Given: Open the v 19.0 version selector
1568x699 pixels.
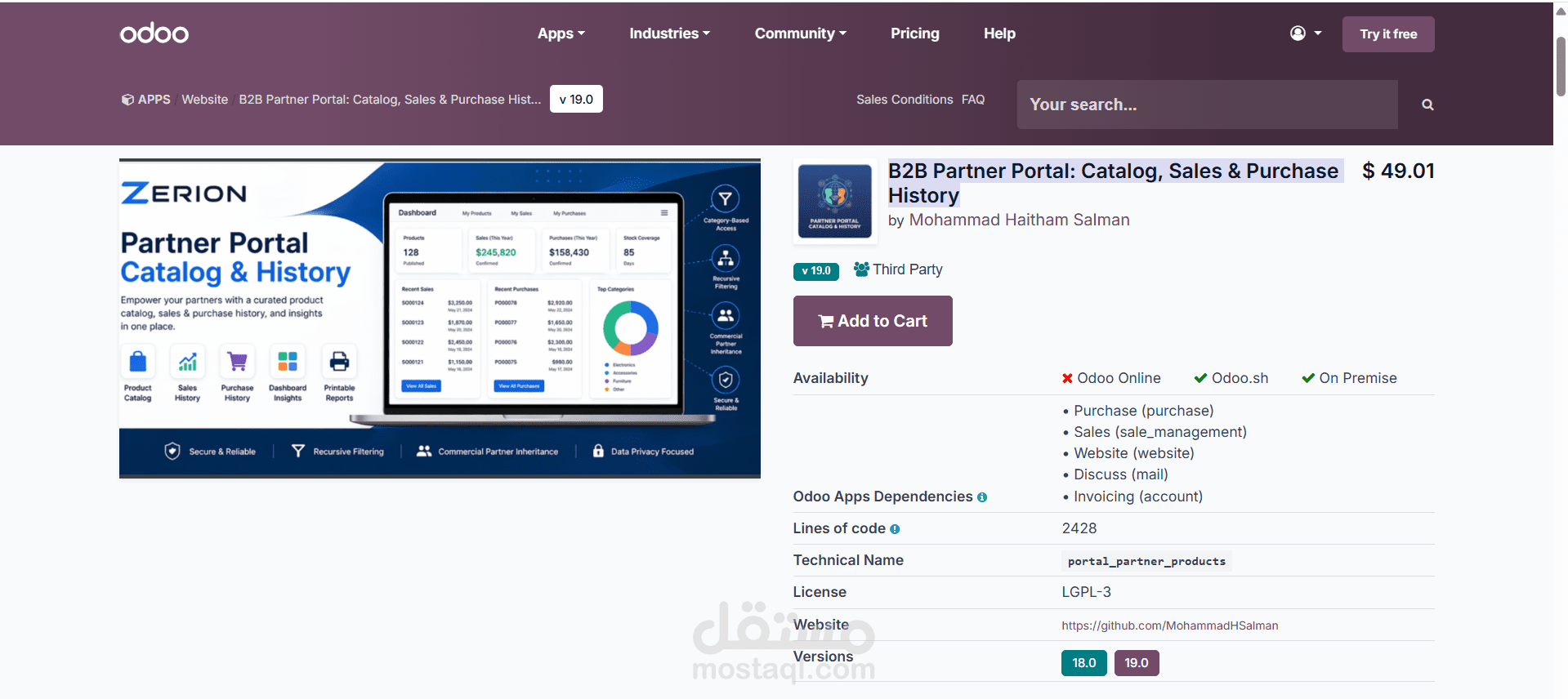Looking at the screenshot, I should [x=576, y=99].
